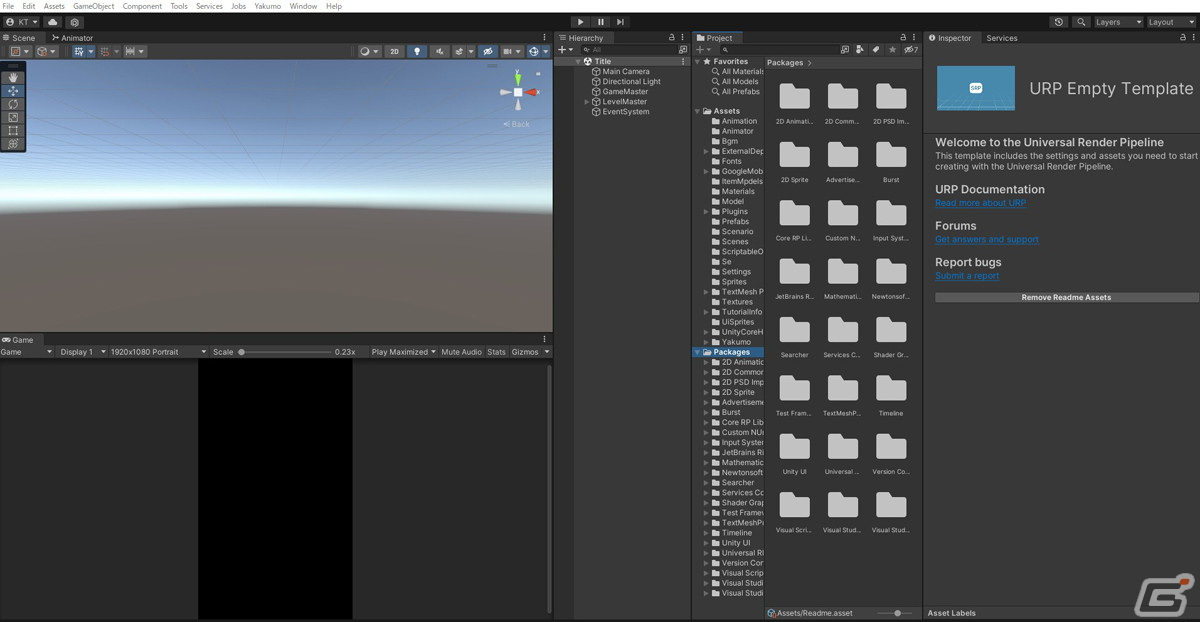Open 'Get answers and support' link
1200x622 pixels.
pos(987,239)
